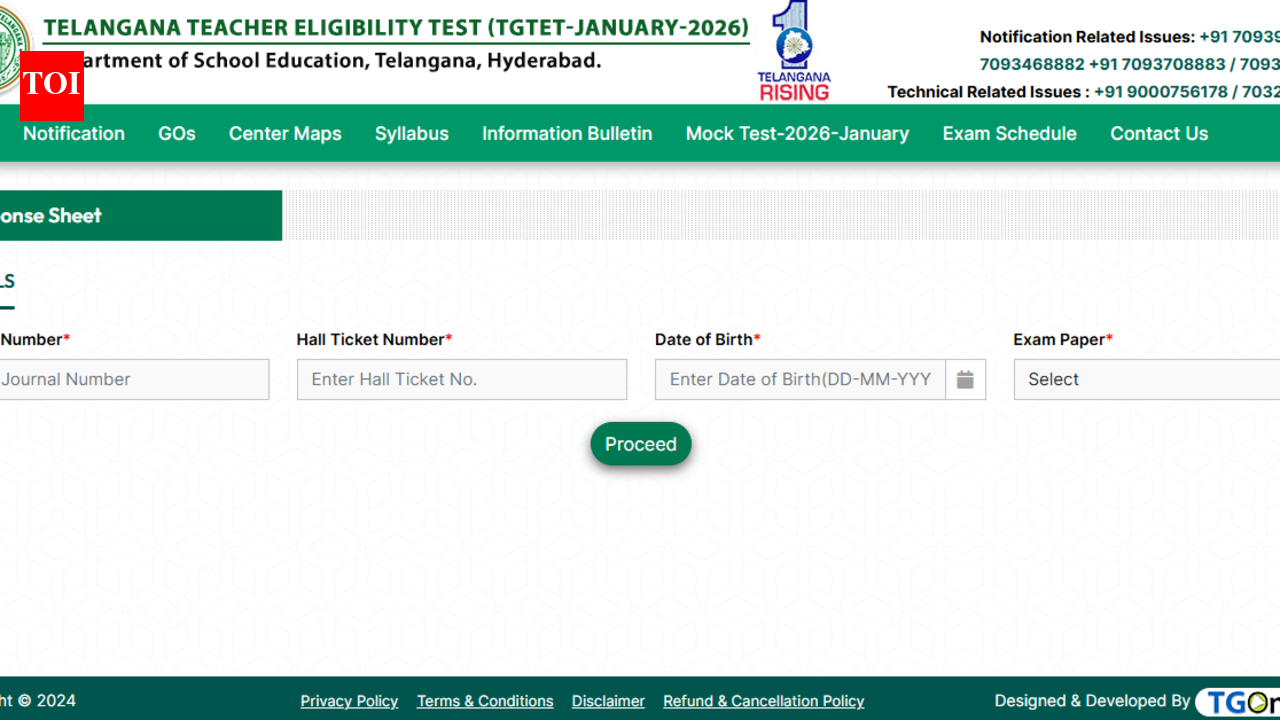Go to Mock Test-2026-January

797,133
